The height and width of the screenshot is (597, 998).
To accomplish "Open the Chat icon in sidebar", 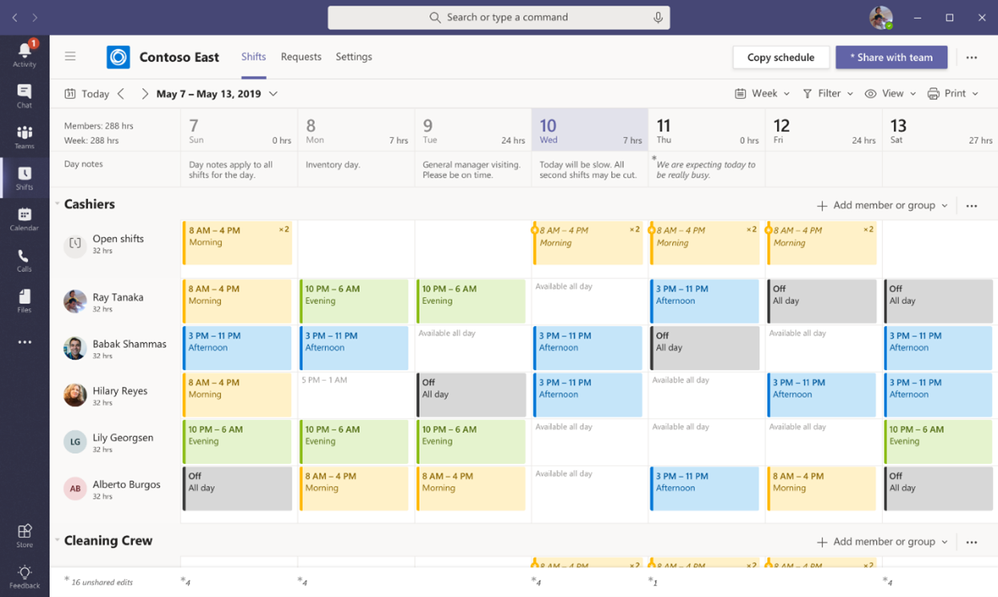I will tap(24, 95).
